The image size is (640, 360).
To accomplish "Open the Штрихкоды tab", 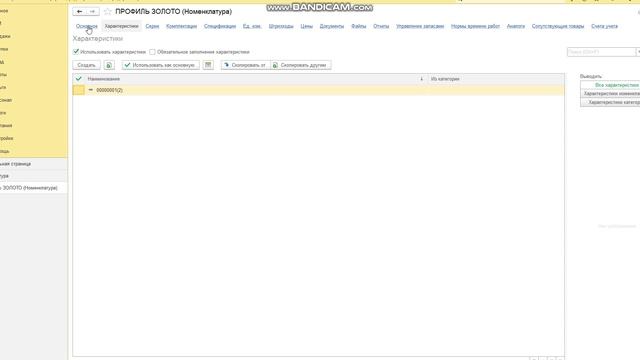I will pos(281,26).
